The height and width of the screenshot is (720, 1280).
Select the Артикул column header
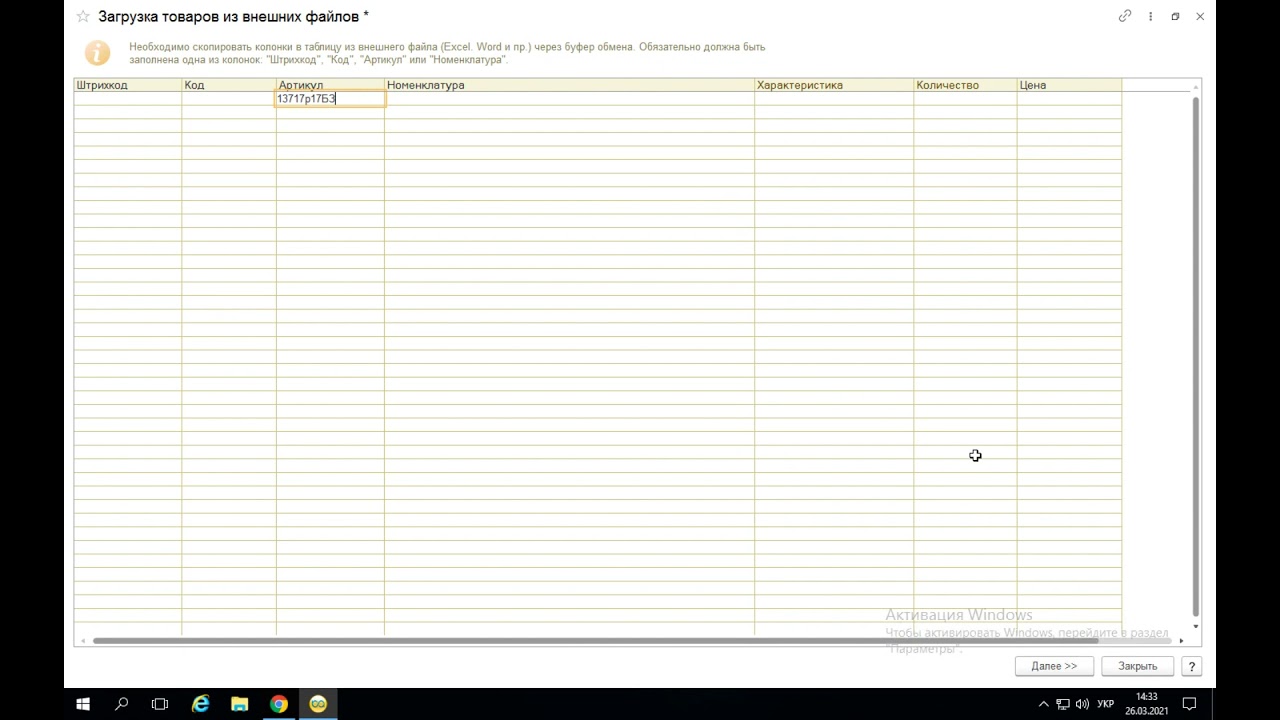330,85
